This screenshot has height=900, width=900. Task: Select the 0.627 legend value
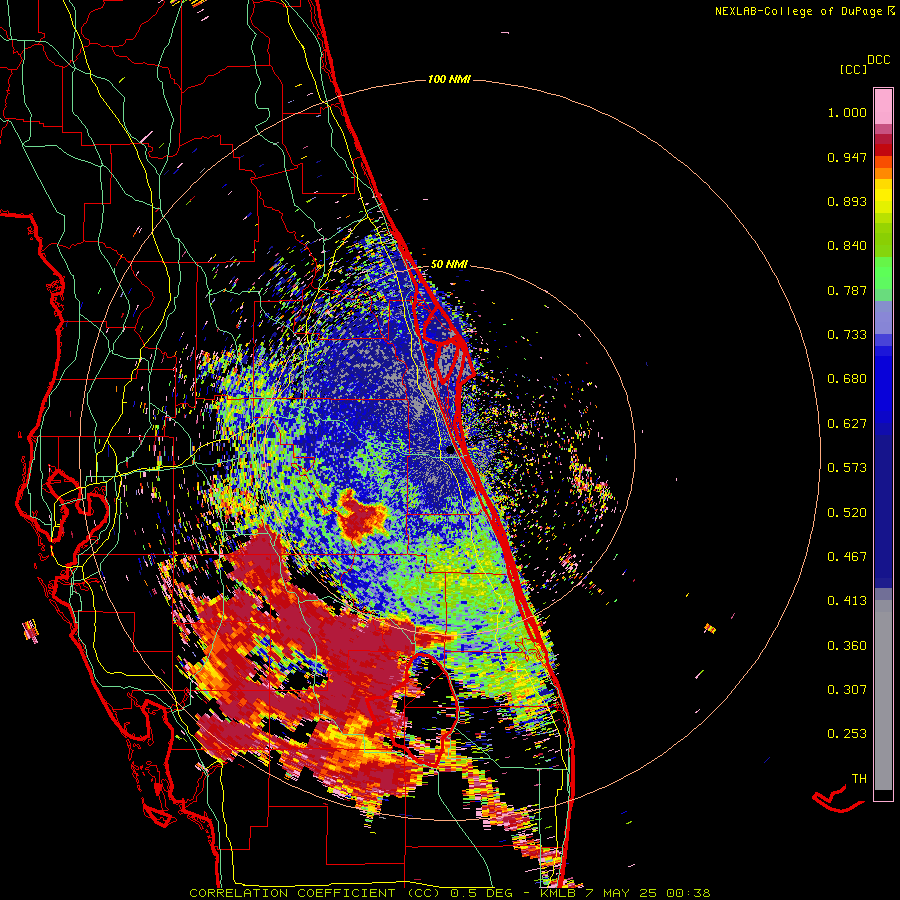click(847, 424)
